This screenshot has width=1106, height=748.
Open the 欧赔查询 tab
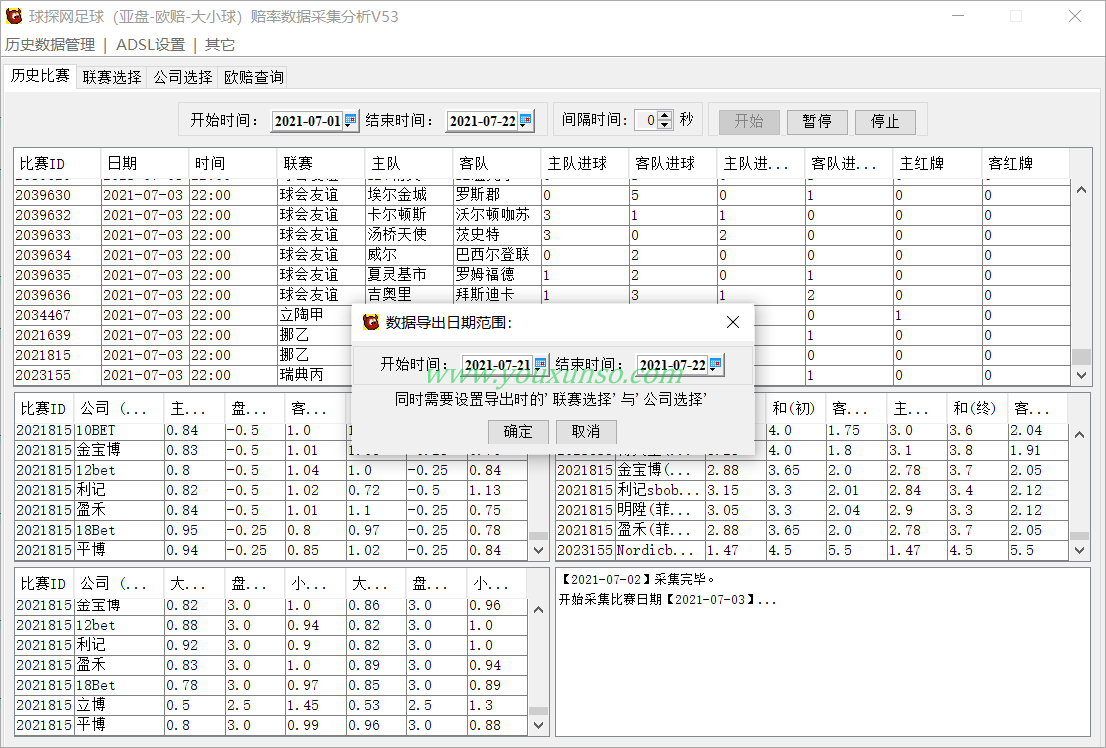[x=253, y=77]
